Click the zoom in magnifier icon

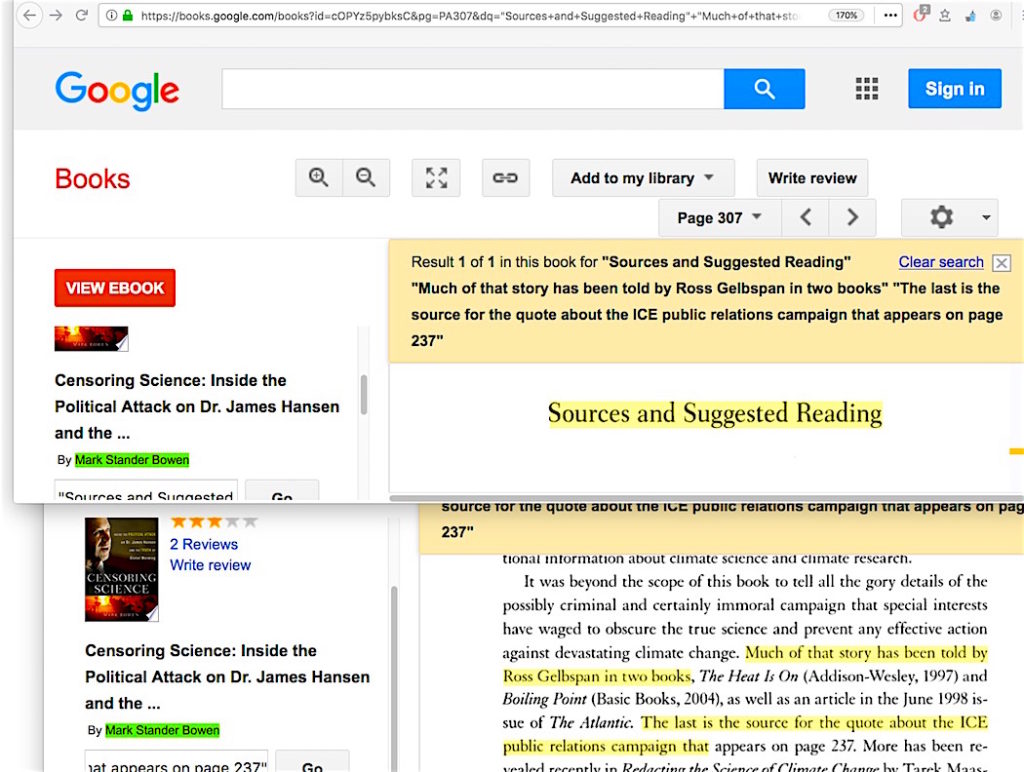[319, 178]
